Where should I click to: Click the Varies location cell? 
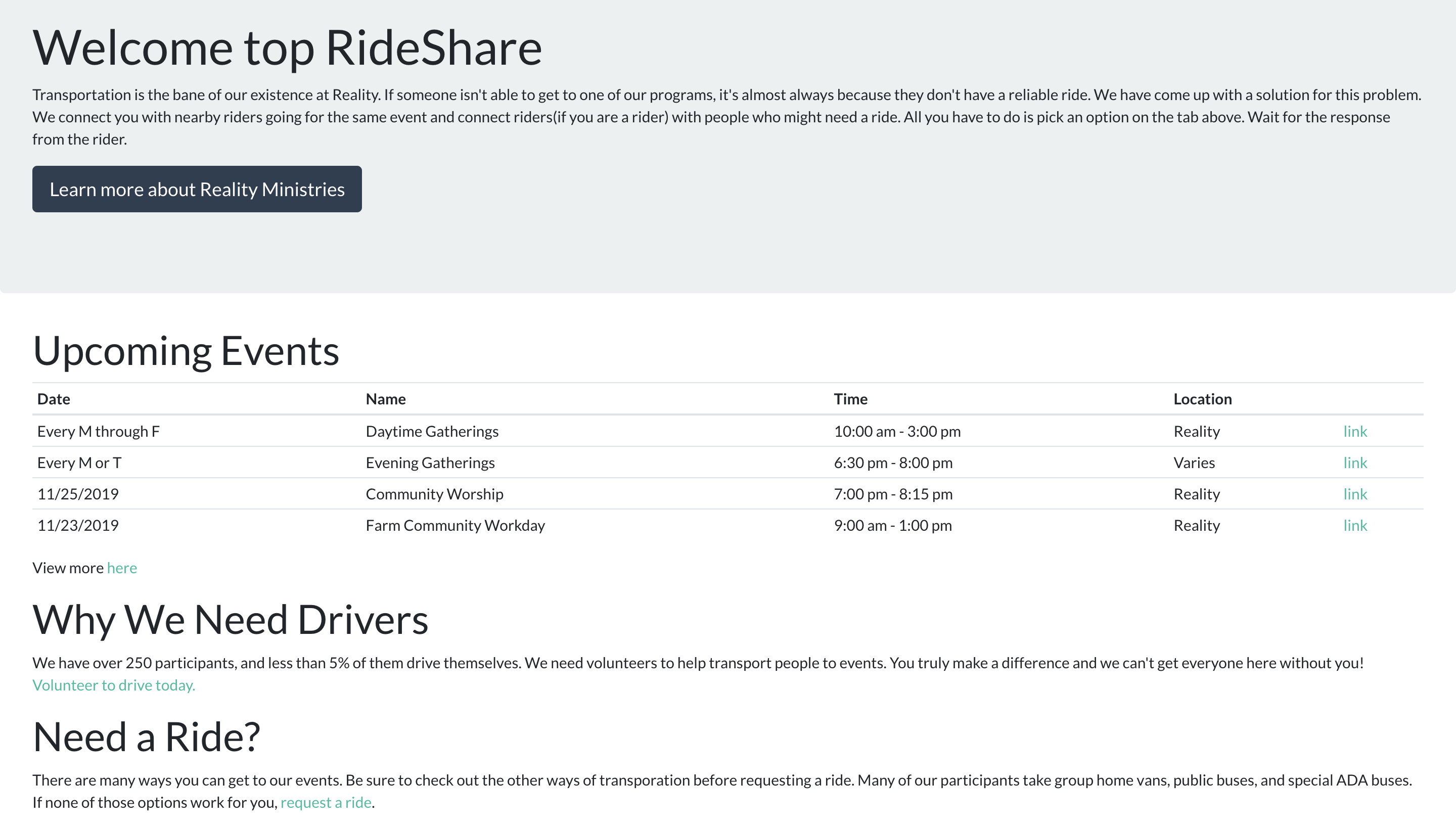[1194, 463]
